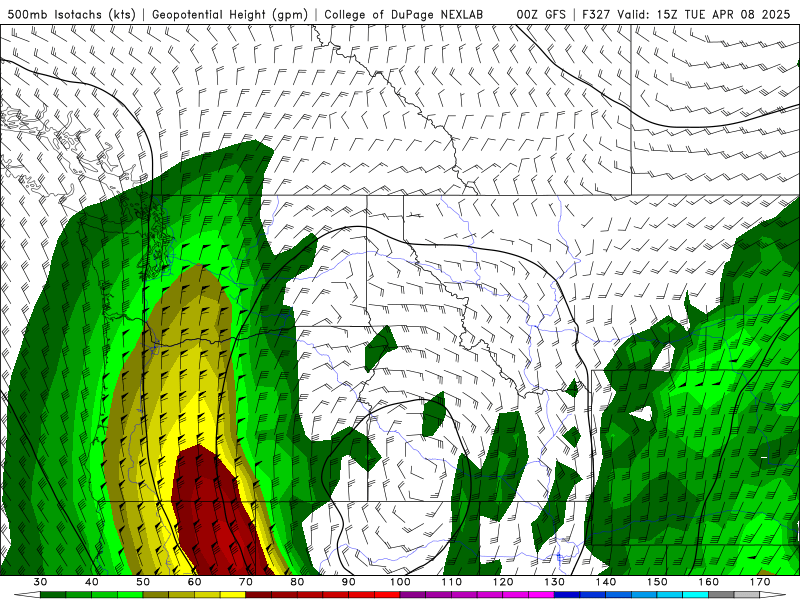800x600 pixels.
Task: Click the 30 label on the color scale
Action: [40, 582]
